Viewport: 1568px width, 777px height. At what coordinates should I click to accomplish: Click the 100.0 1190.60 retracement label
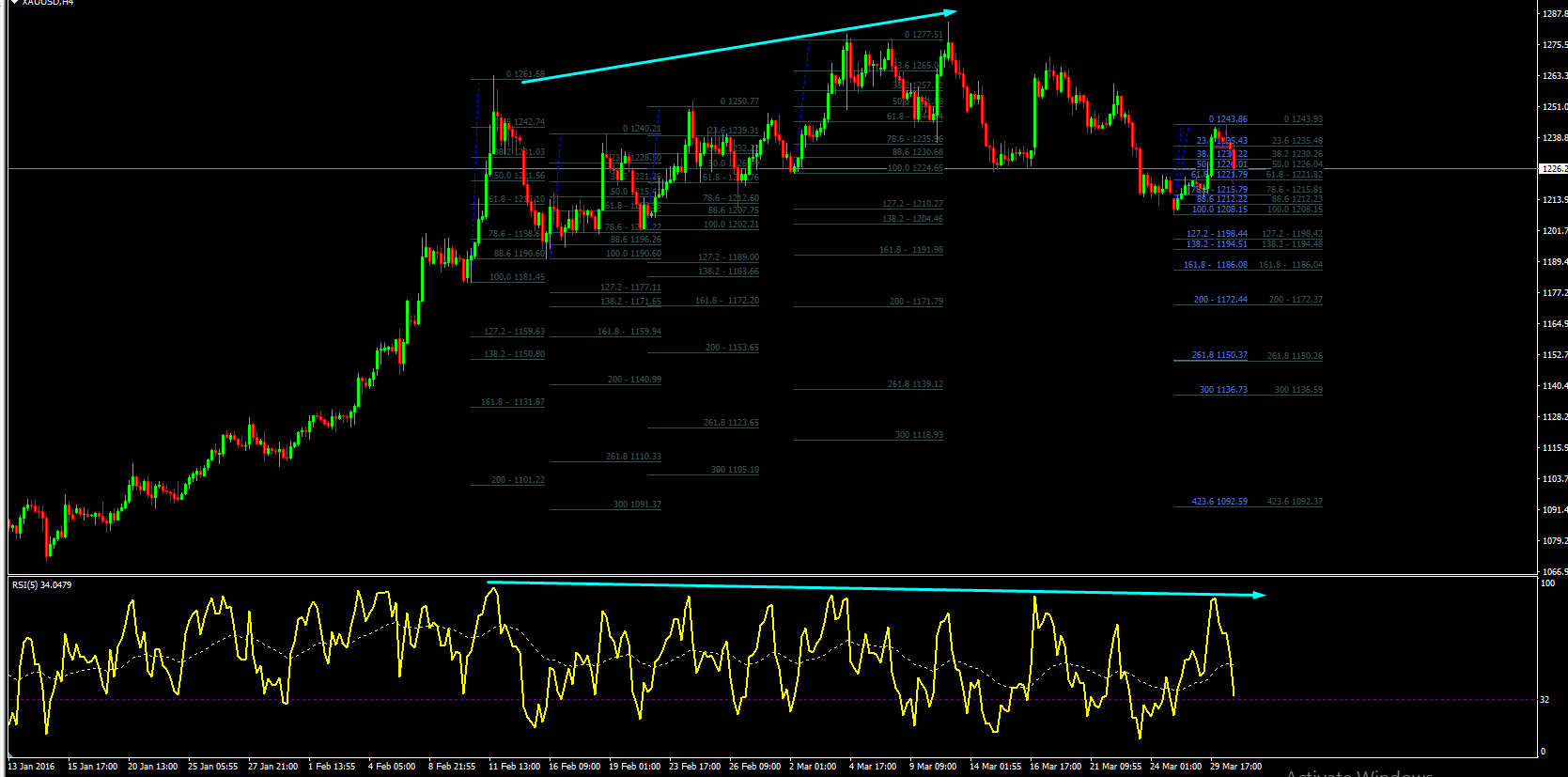633,254
